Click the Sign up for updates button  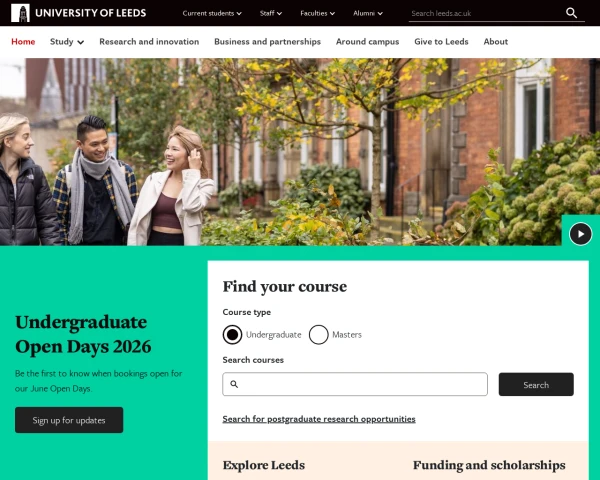[69, 420]
